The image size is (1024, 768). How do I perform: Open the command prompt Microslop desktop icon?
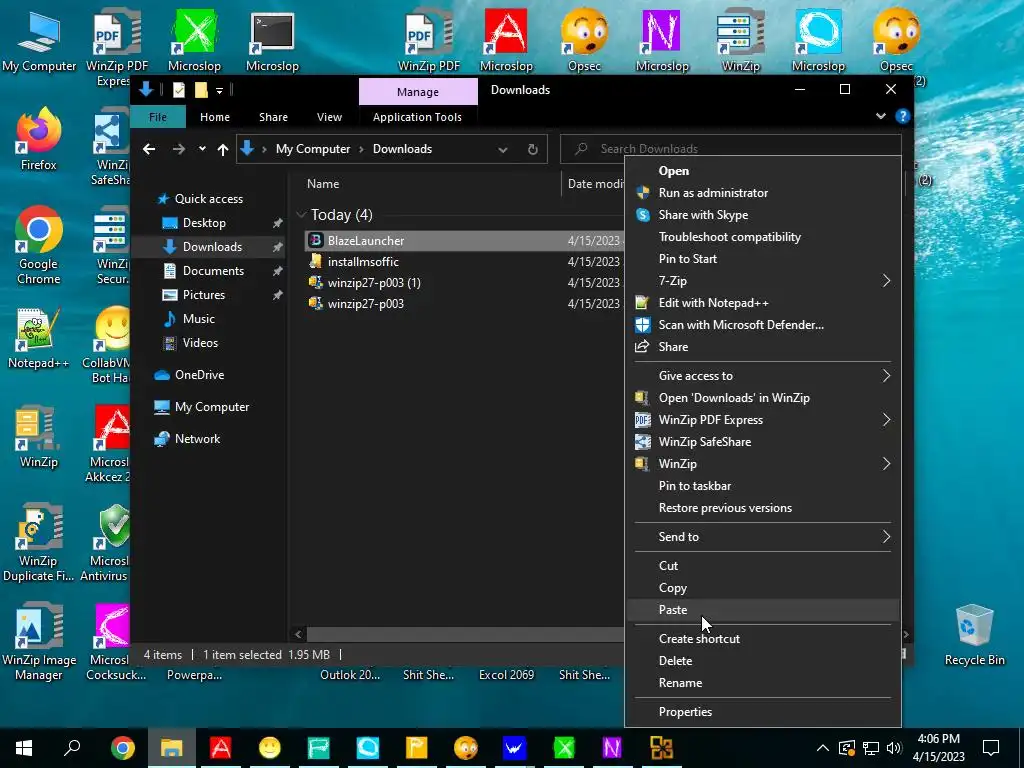(x=272, y=40)
